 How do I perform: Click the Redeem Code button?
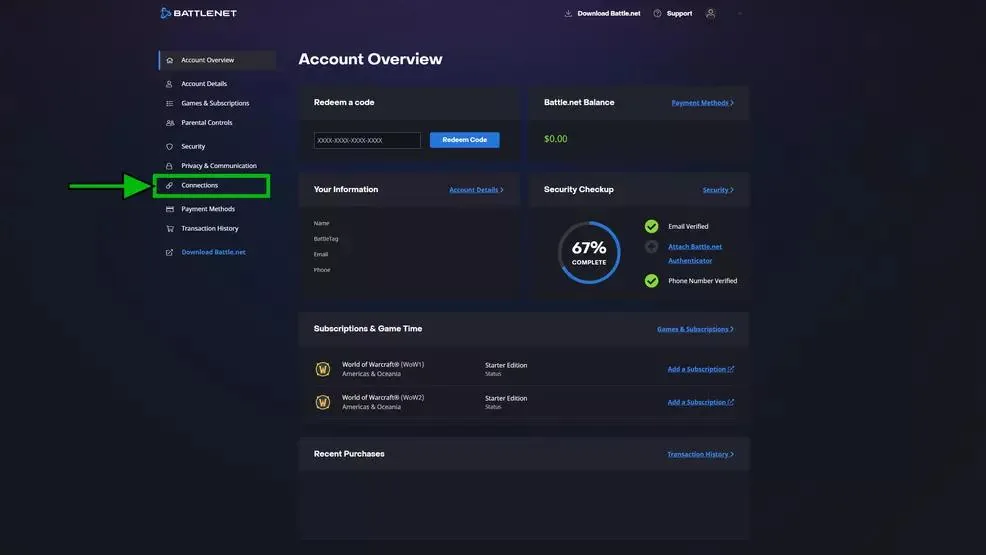coord(465,140)
